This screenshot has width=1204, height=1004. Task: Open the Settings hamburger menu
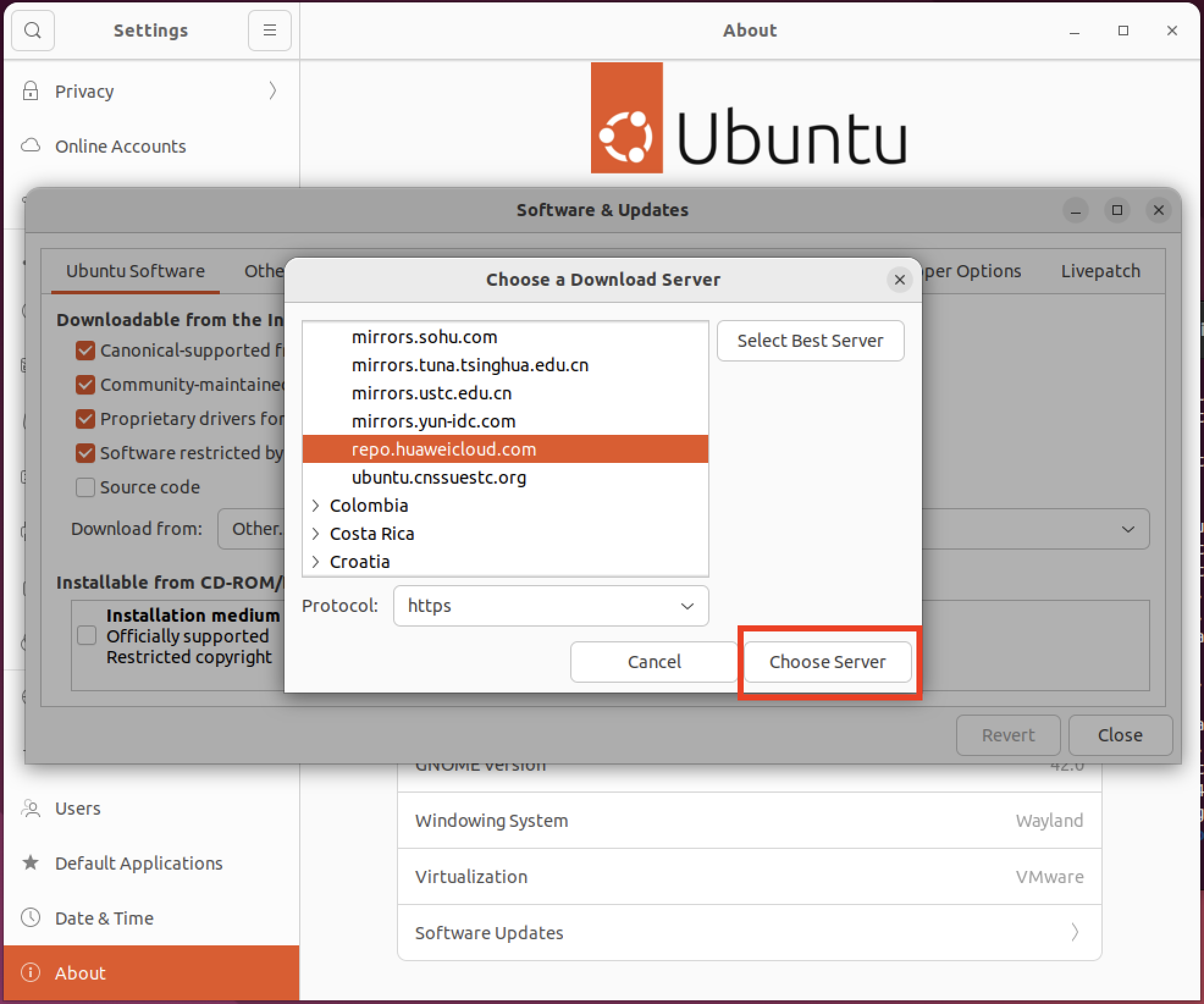[269, 30]
